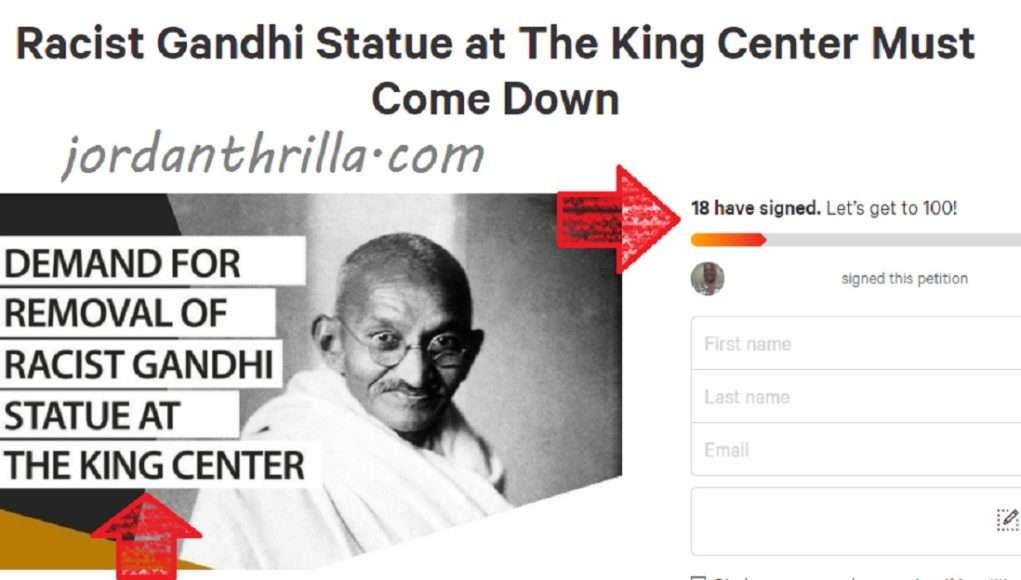Click the 'Let's get to 100!' goal text

(x=891, y=208)
